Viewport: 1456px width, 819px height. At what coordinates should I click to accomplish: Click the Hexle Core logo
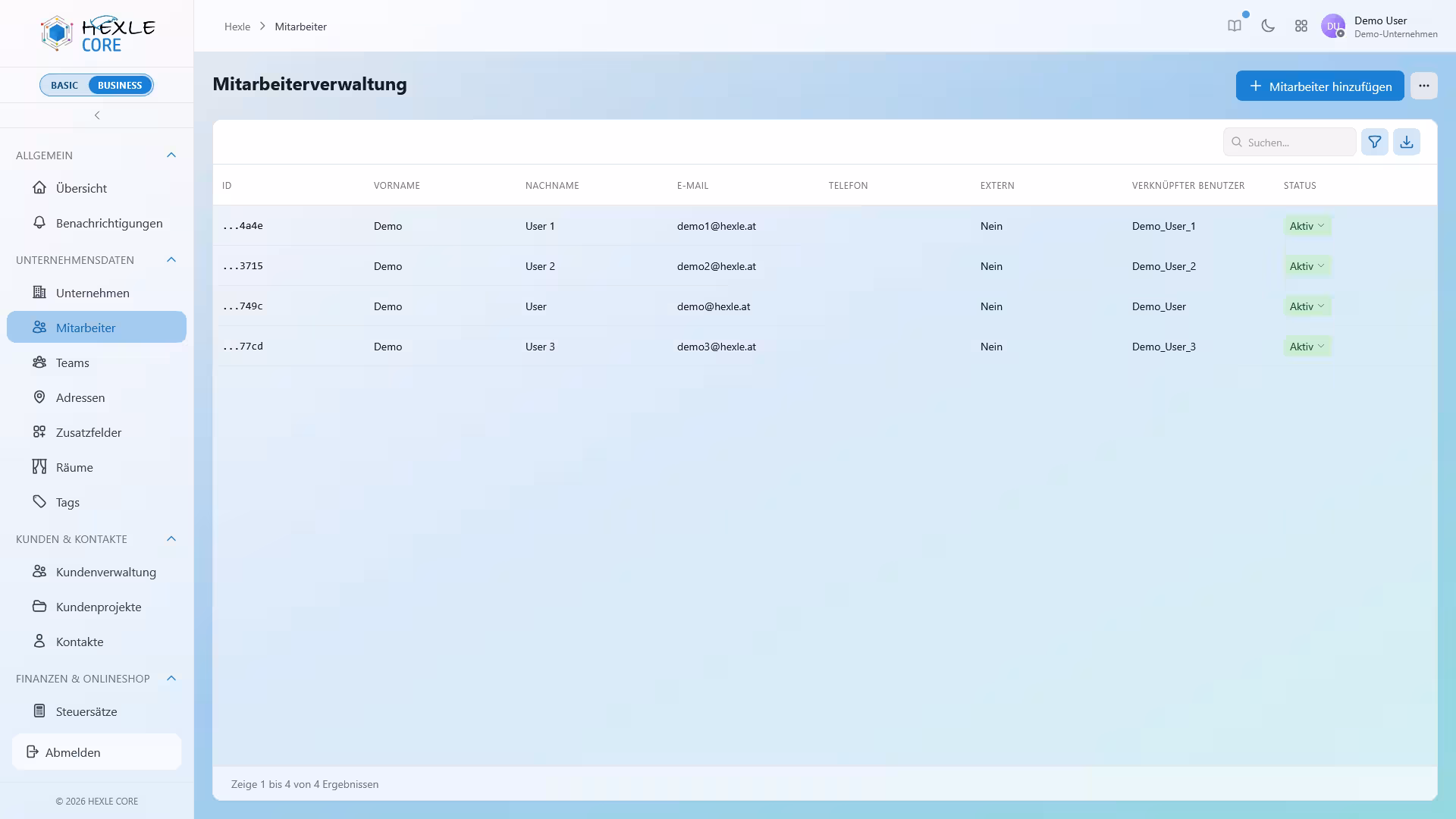coord(97,33)
